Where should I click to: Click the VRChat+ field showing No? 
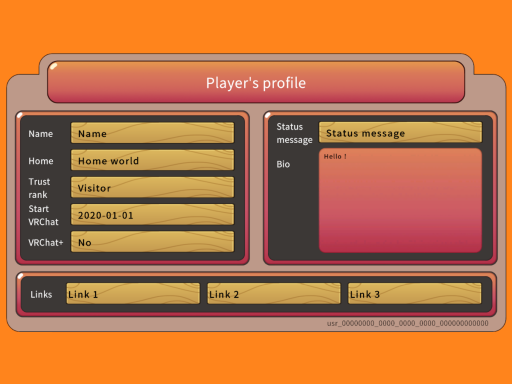(x=152, y=242)
